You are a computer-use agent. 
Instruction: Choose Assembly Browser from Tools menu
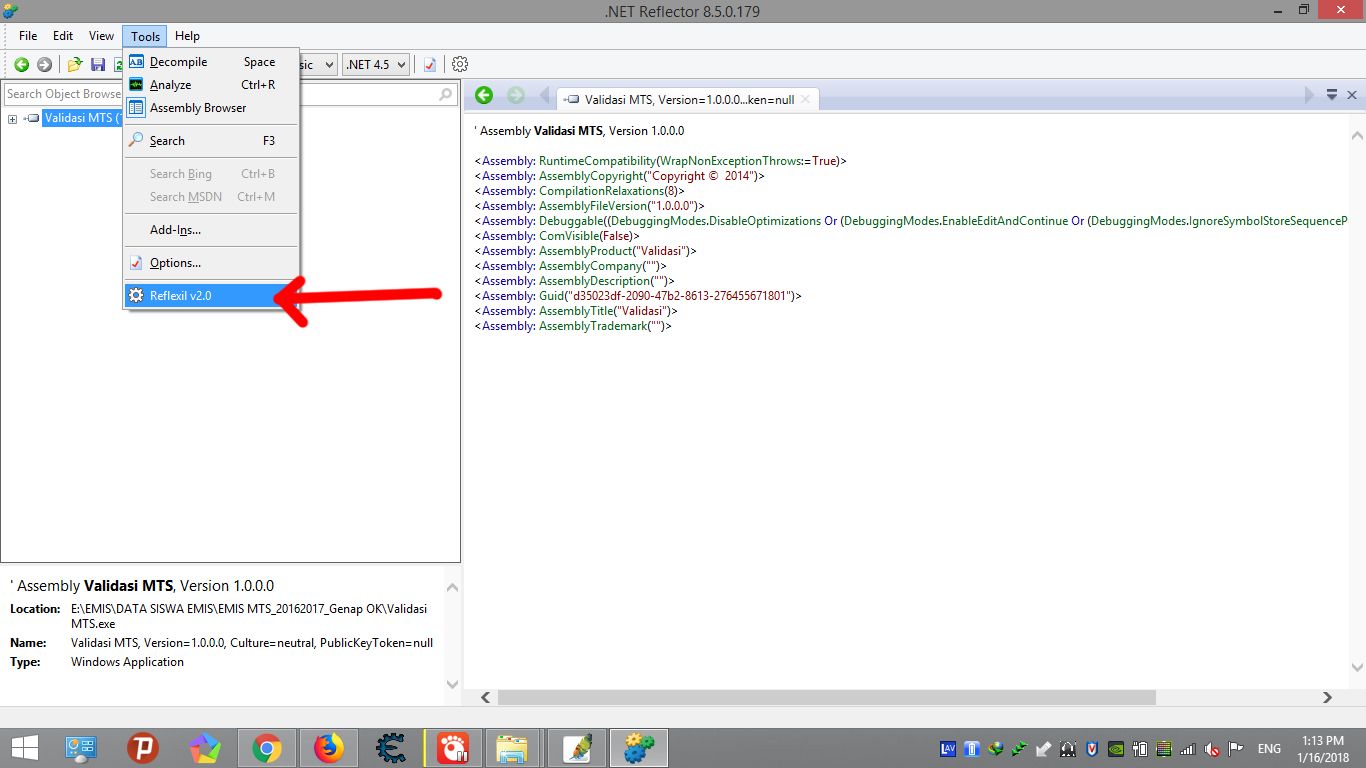coord(211,108)
